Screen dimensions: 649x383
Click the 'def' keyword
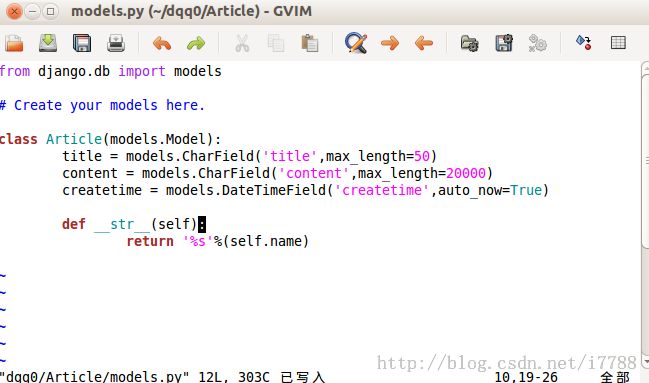(x=74, y=224)
